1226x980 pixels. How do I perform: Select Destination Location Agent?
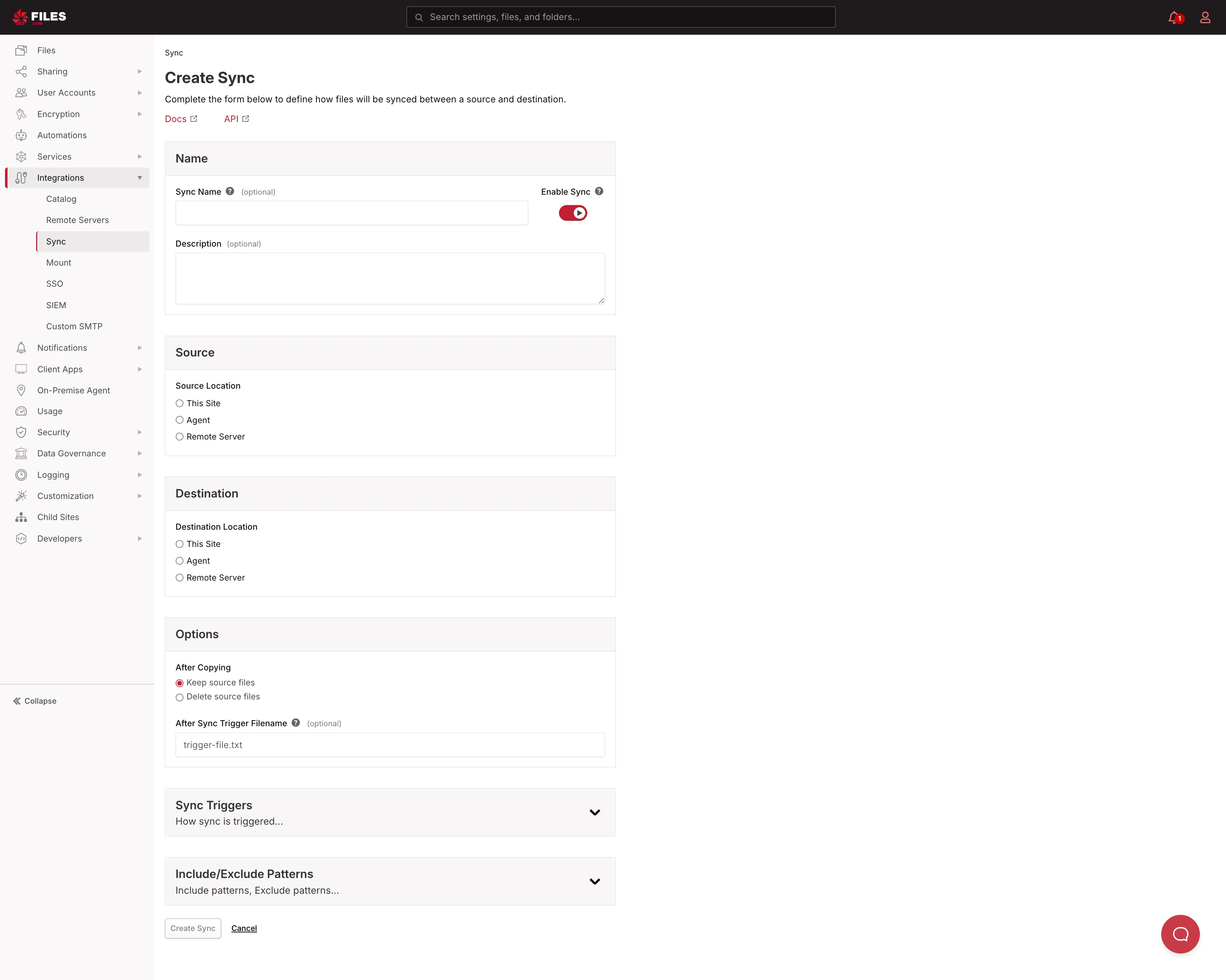click(x=179, y=561)
